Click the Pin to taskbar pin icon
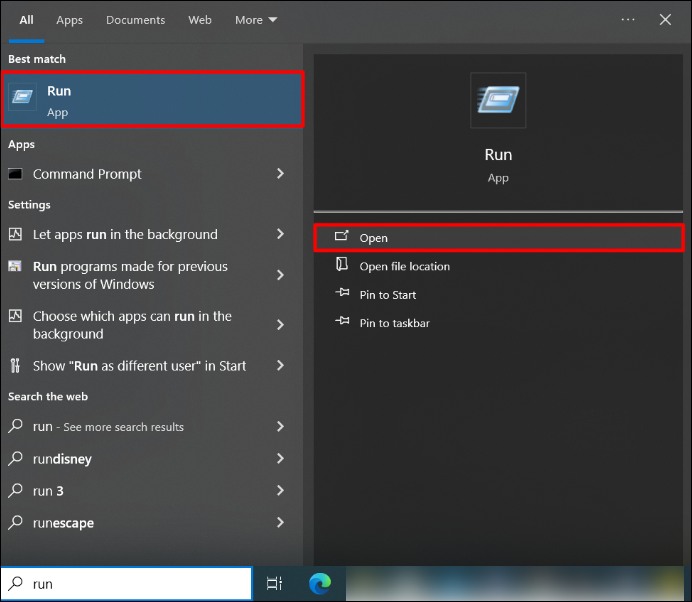Image resolution: width=692 pixels, height=602 pixels. (x=342, y=323)
